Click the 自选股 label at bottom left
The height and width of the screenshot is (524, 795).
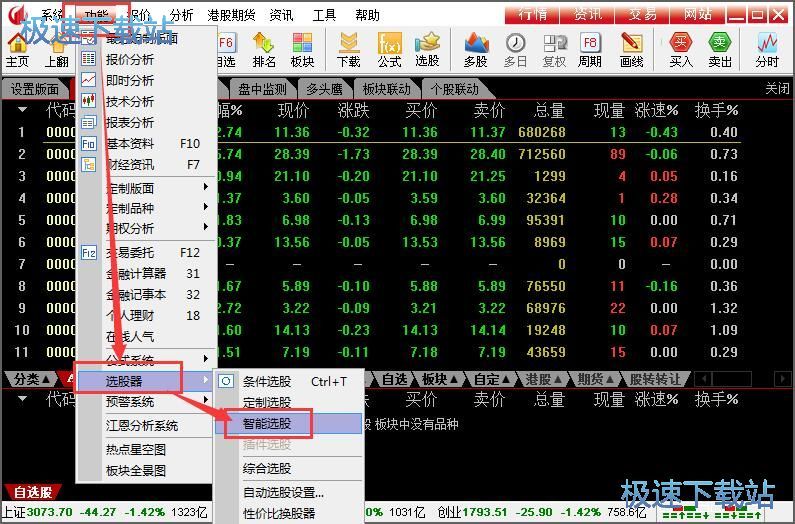click(x=32, y=492)
